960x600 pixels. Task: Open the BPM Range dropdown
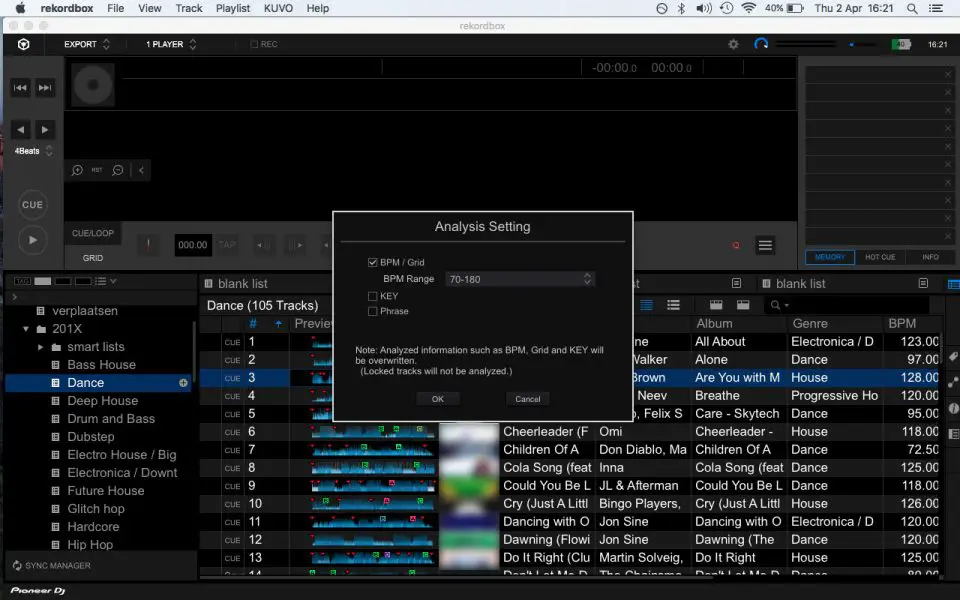520,279
